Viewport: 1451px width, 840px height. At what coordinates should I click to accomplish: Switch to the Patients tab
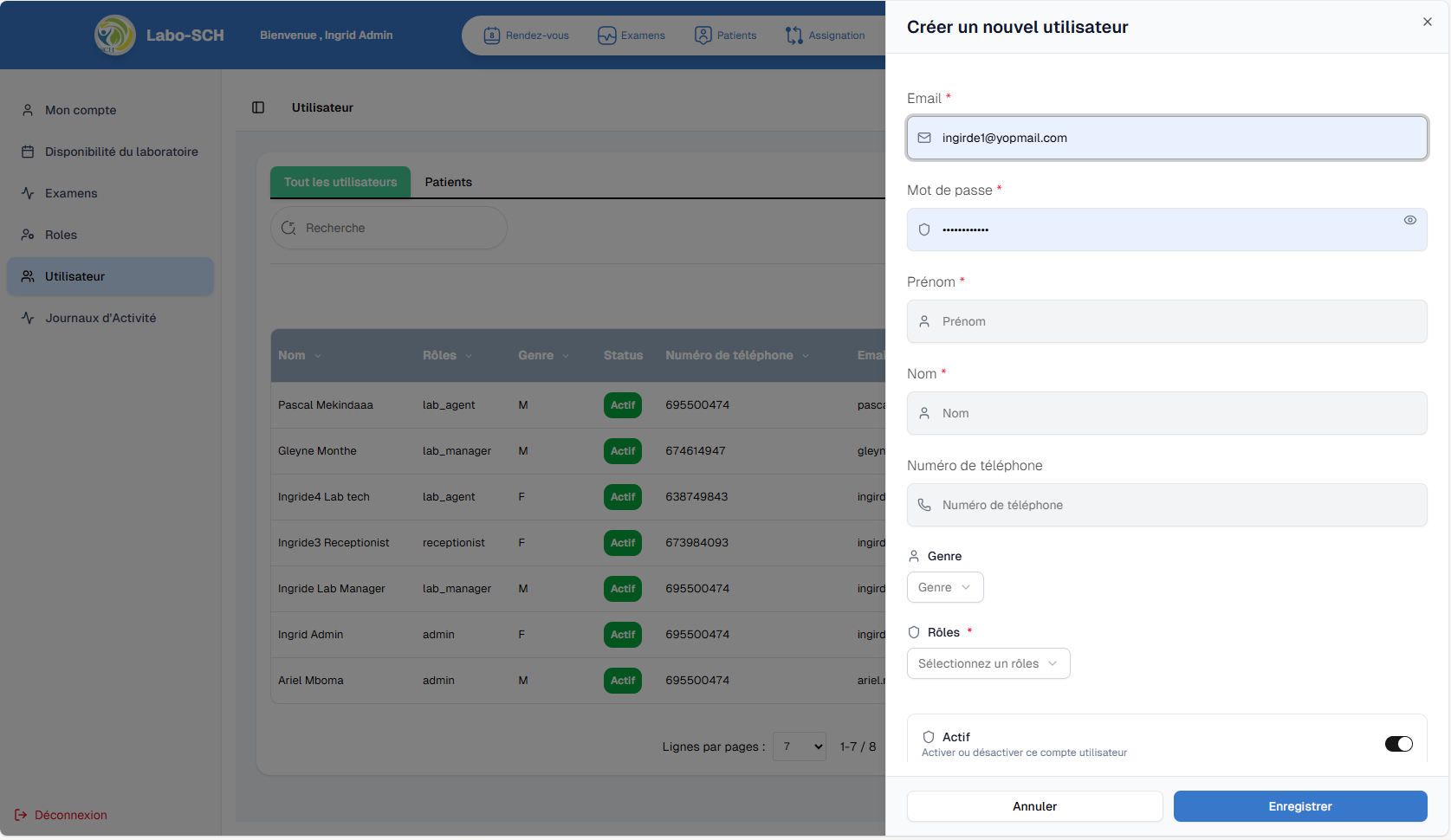pos(448,182)
